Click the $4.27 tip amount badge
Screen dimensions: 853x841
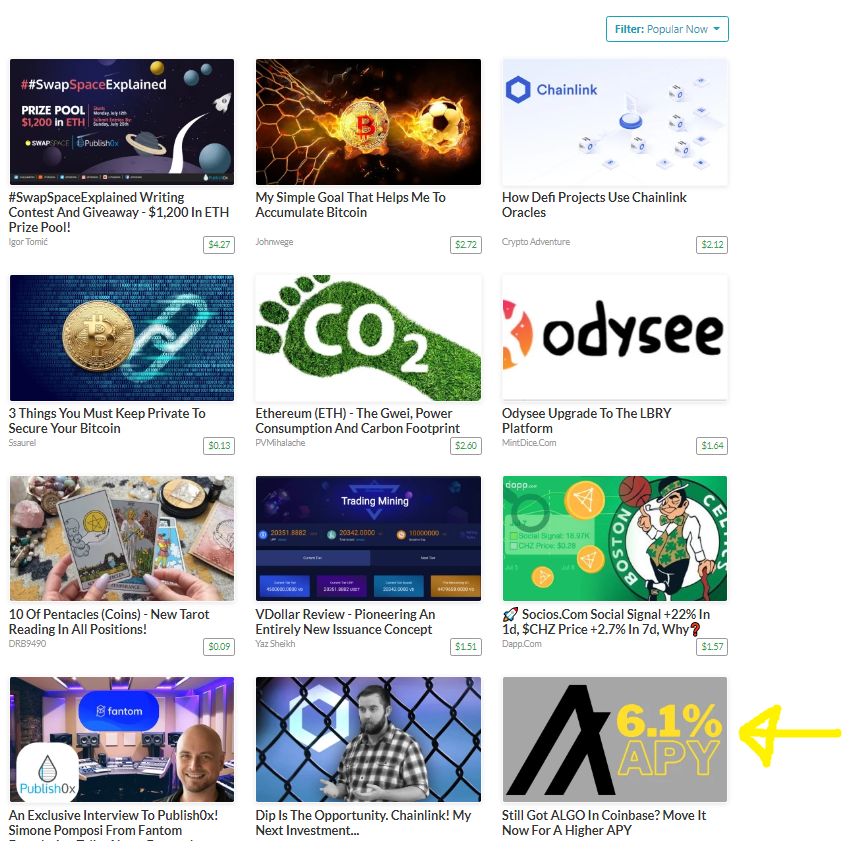click(x=219, y=245)
